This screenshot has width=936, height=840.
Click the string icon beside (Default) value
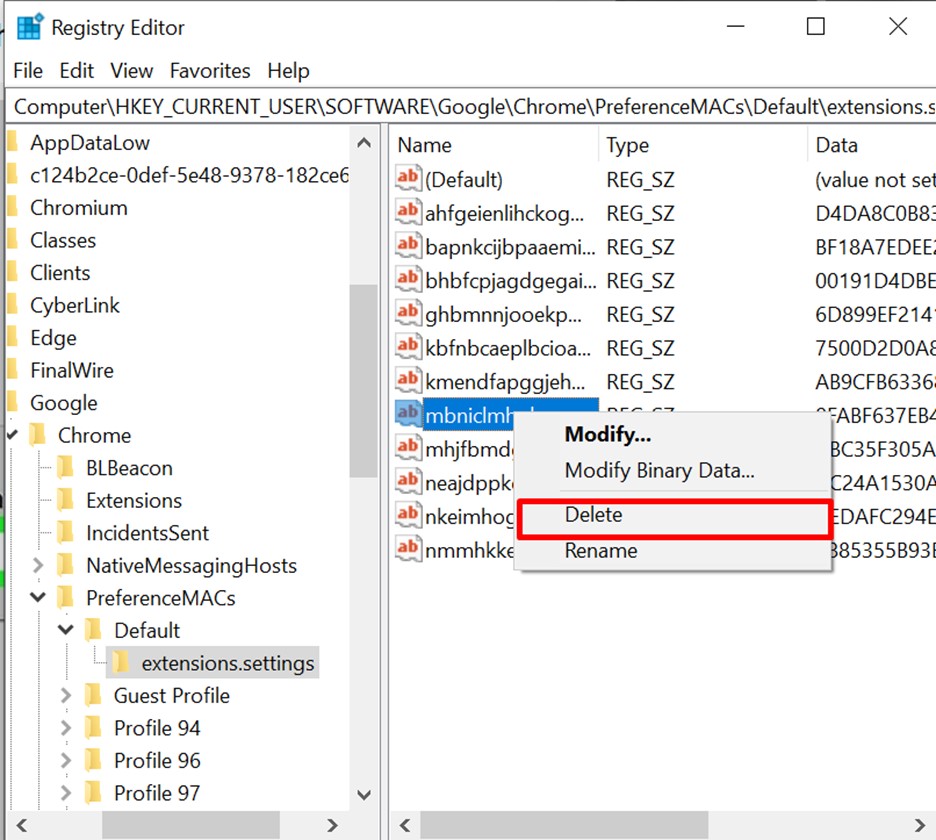point(407,180)
